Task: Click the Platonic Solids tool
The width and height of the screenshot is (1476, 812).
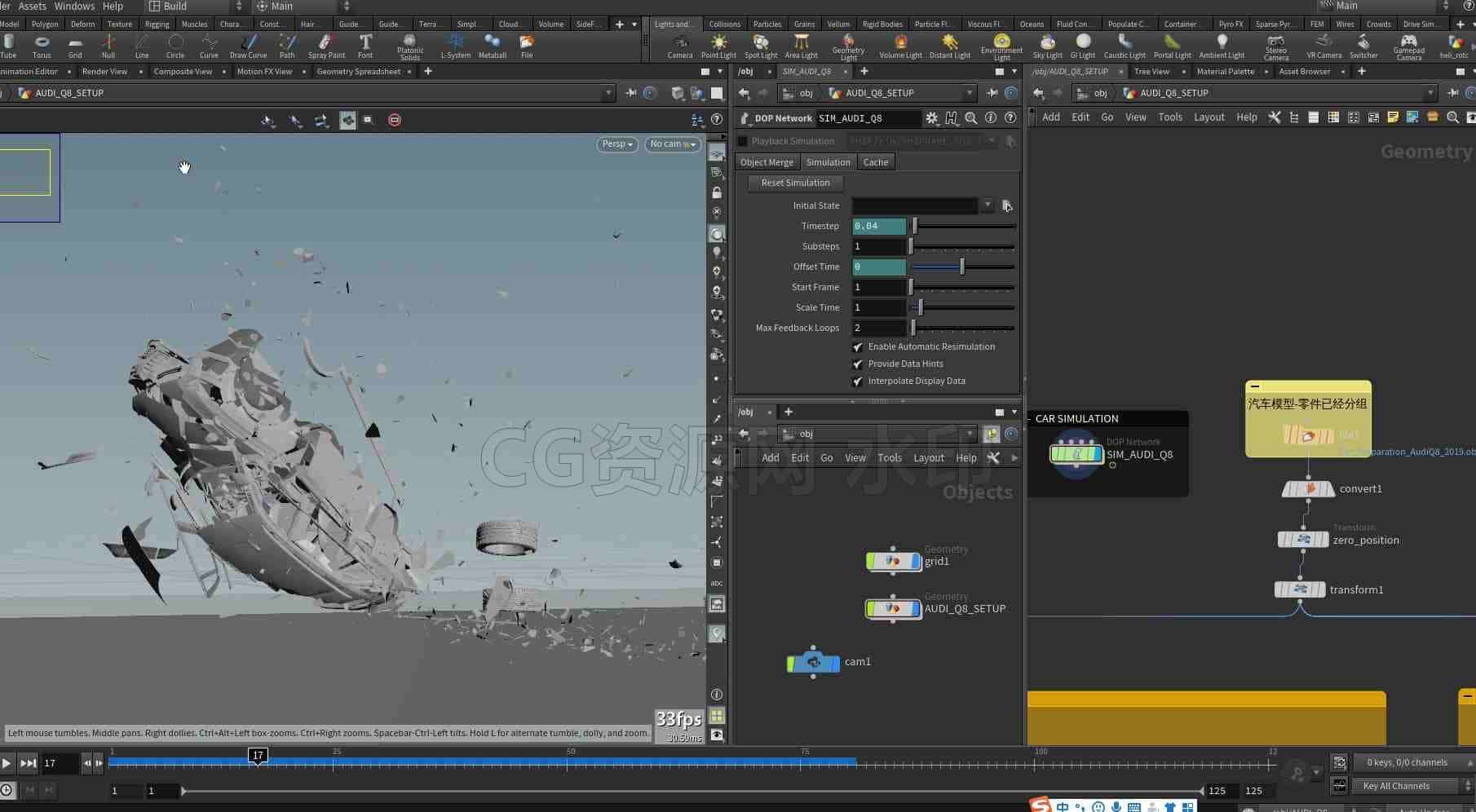Action: [410, 47]
